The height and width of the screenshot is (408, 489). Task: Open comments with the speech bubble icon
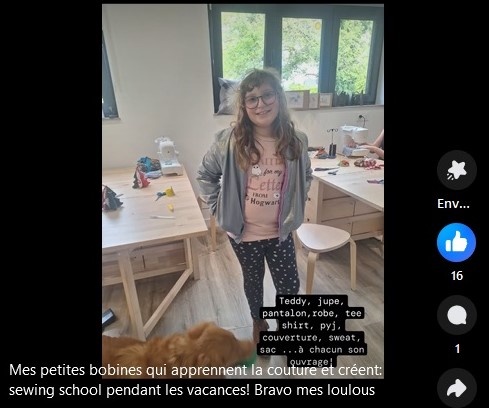tap(457, 315)
